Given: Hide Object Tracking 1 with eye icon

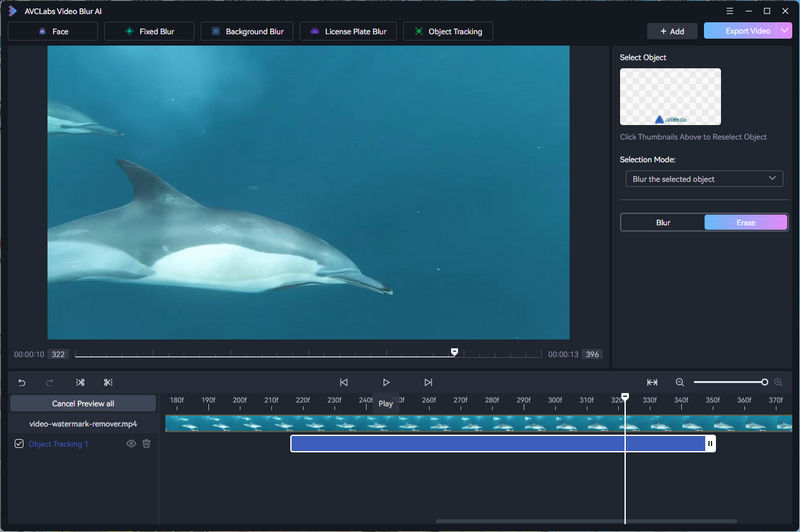Looking at the screenshot, I should click(130, 443).
